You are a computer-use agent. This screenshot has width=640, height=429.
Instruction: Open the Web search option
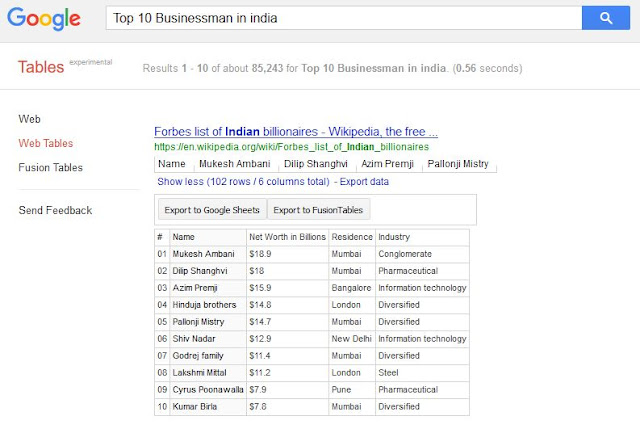coord(29,119)
